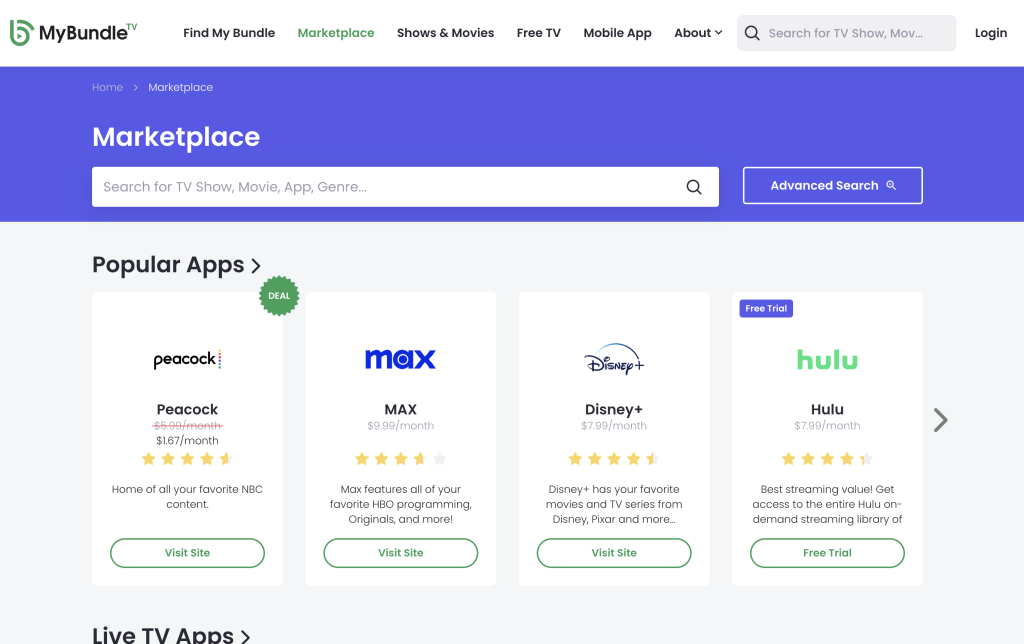
Task: Click Home in the breadcrumb
Action: coord(108,88)
